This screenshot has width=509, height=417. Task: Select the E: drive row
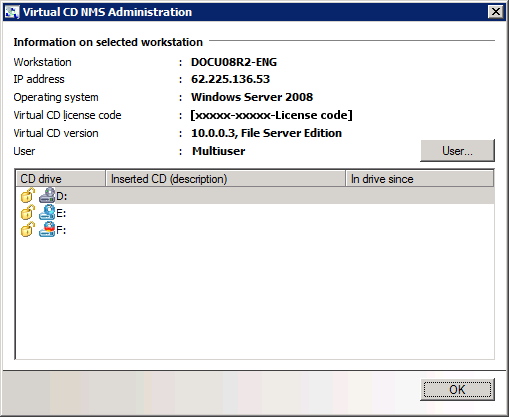(255, 212)
